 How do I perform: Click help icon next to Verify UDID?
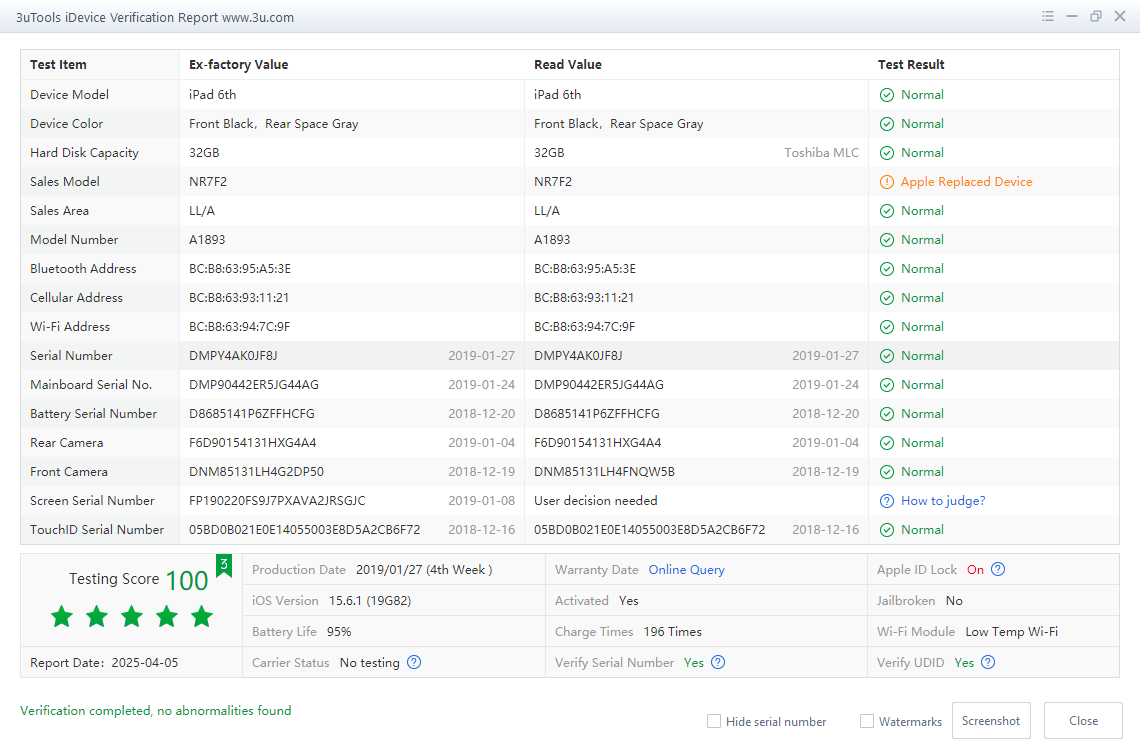click(988, 663)
